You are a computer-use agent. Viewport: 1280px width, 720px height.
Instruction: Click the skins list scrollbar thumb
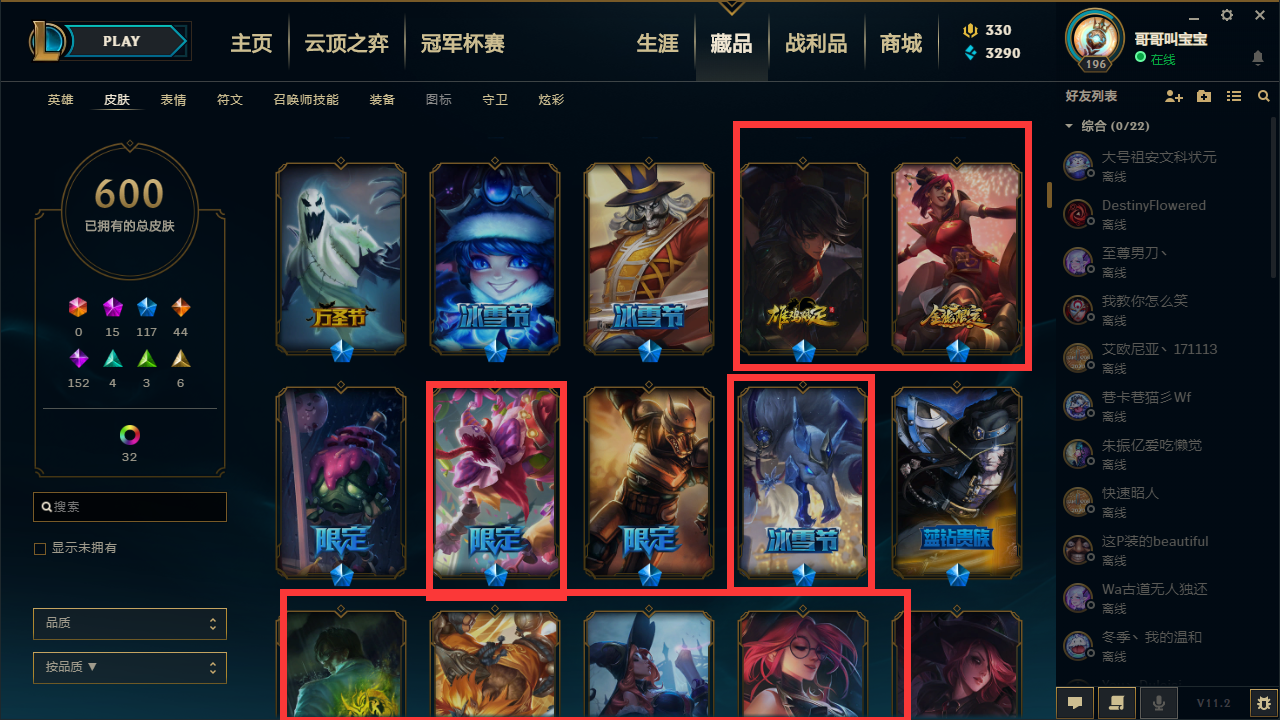pyautogui.click(x=1049, y=194)
